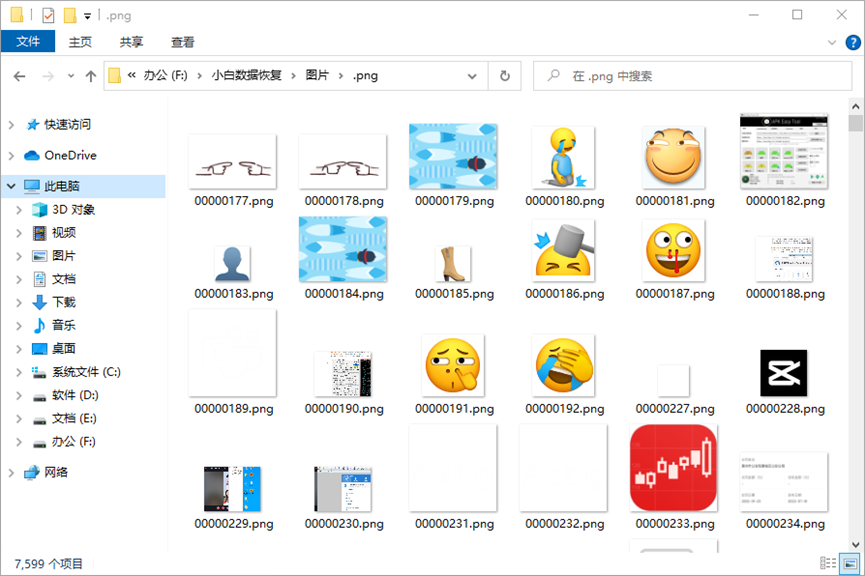Open Help via the question mark icon
Screen dimensions: 865x576
852,43
